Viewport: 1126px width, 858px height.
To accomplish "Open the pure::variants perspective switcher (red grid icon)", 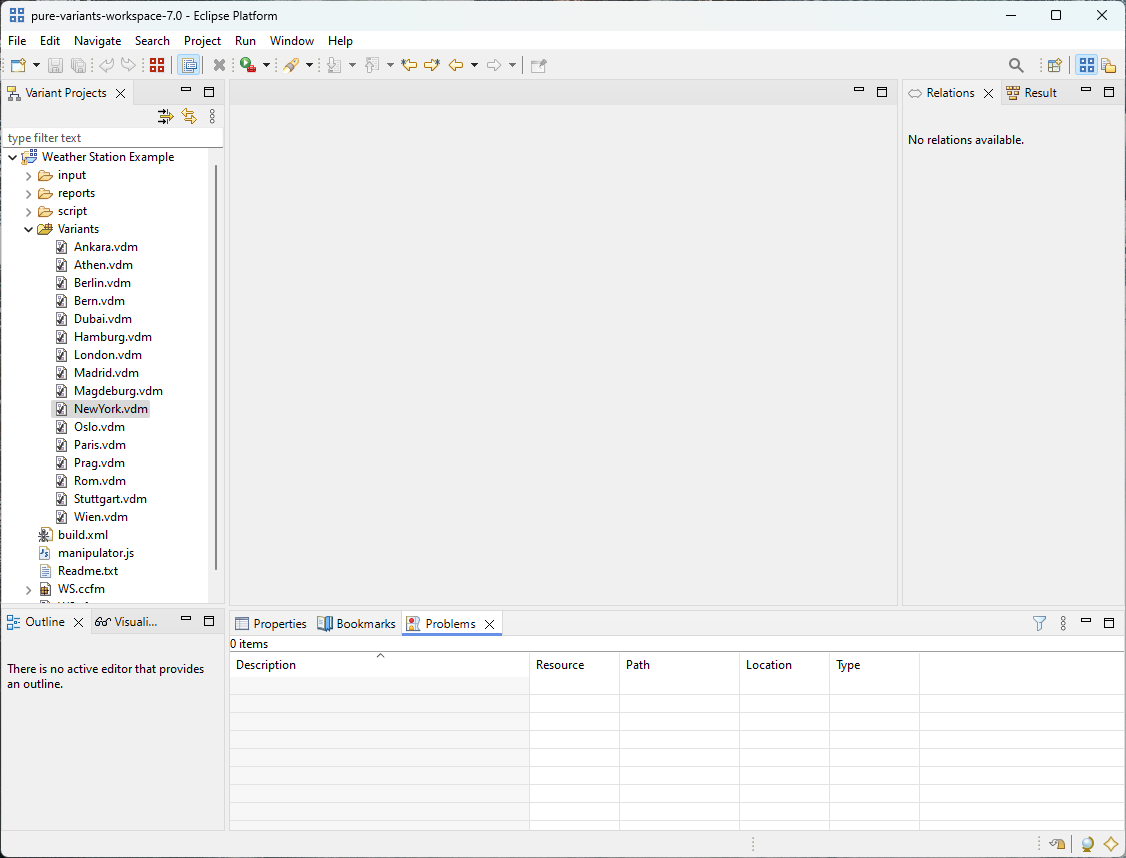I will click(x=157, y=64).
